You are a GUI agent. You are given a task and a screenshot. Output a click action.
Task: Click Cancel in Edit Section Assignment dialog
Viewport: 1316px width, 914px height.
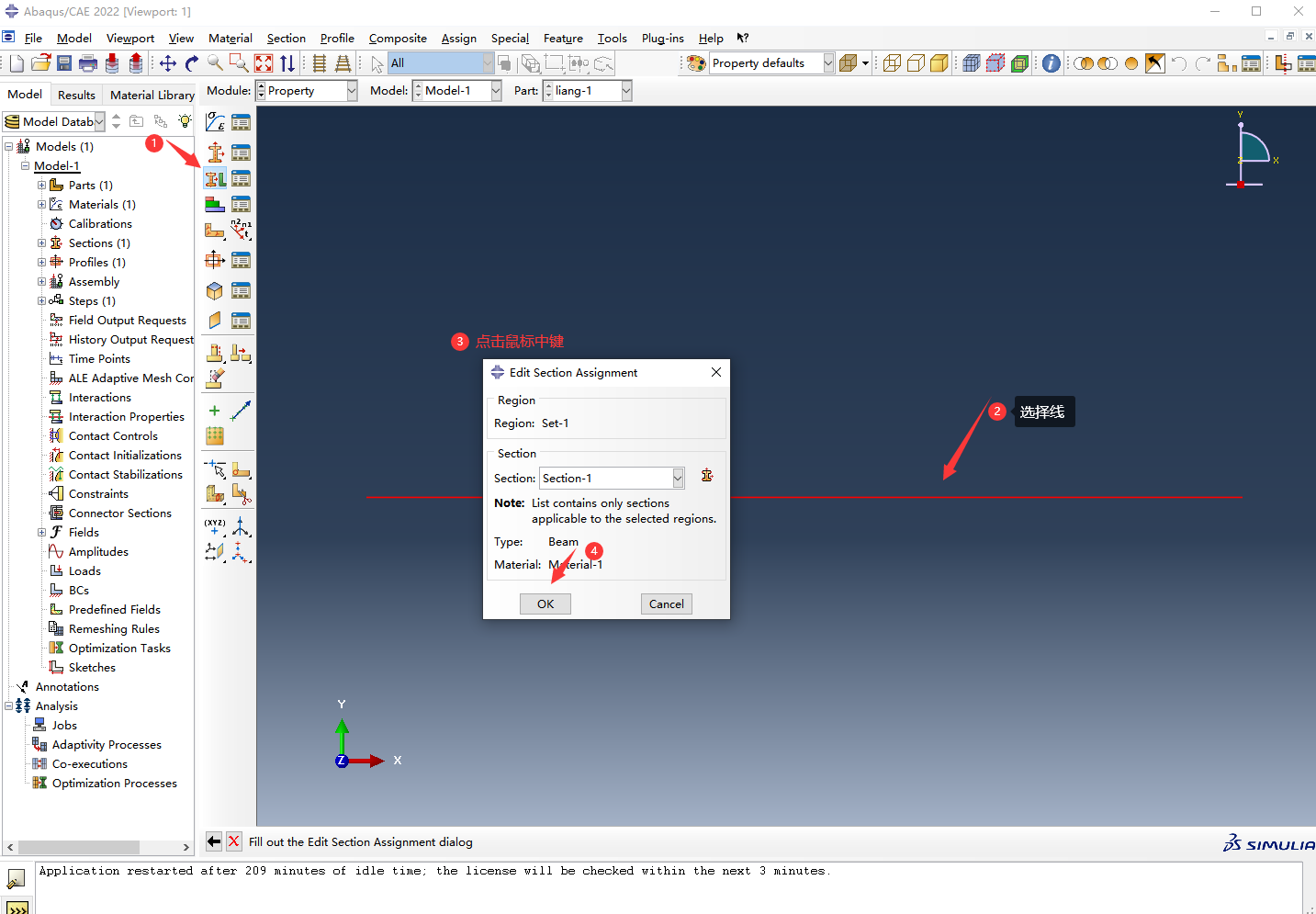click(x=666, y=604)
